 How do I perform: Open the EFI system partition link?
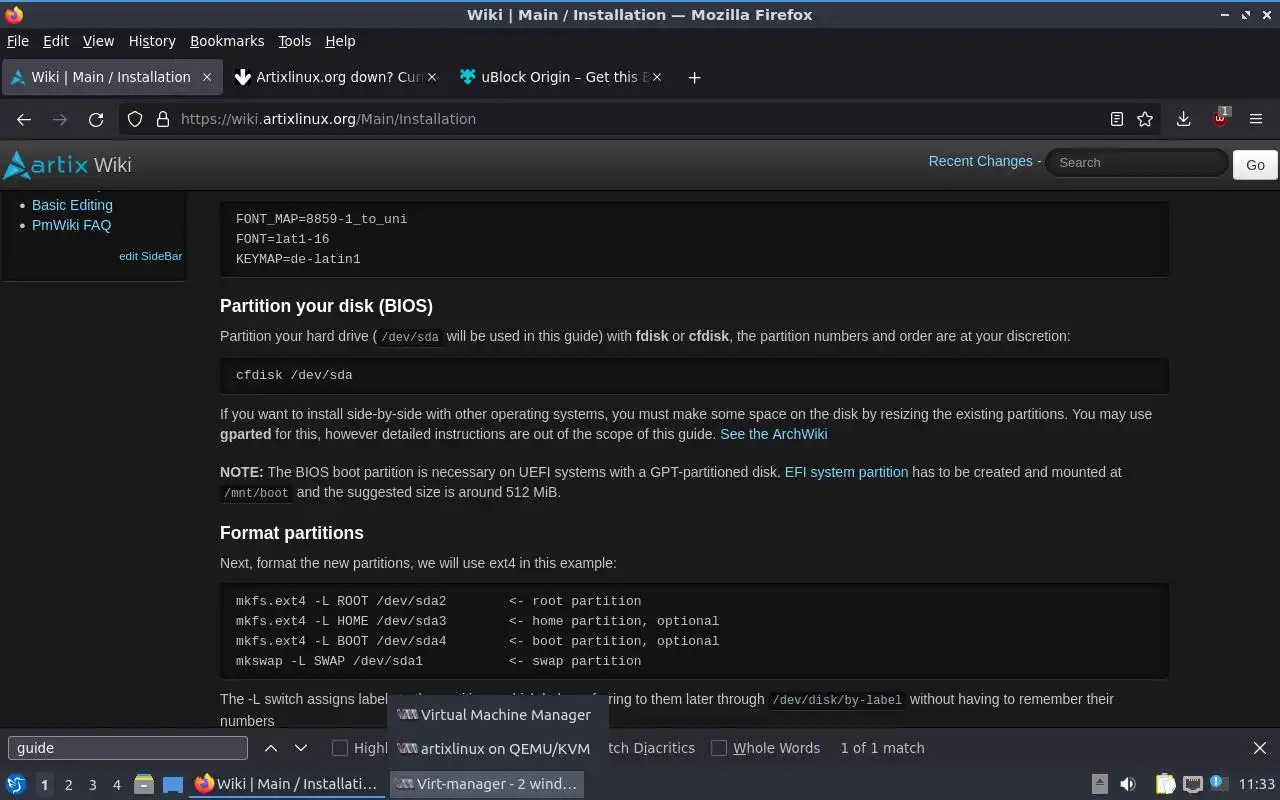846,472
